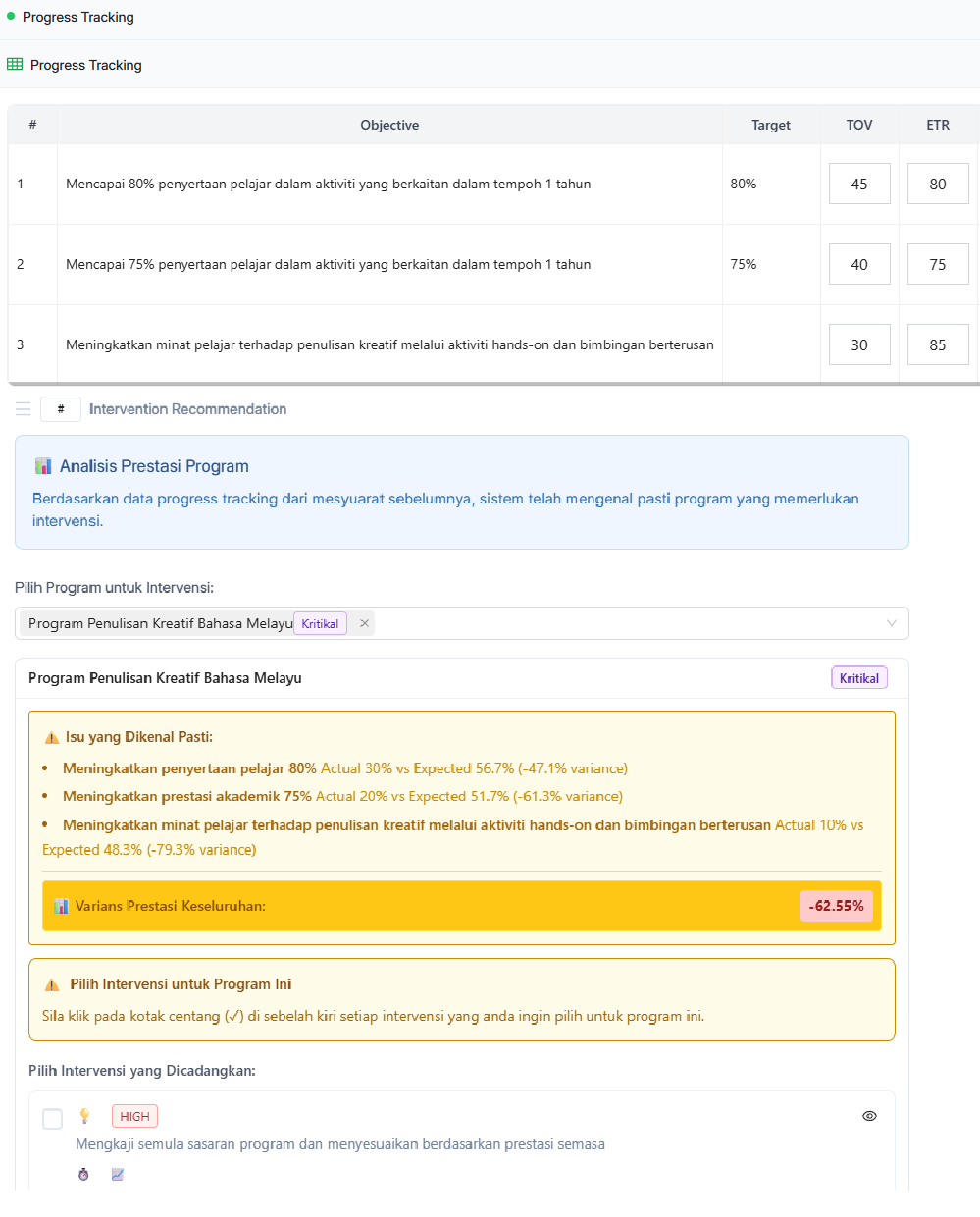980x1217 pixels.
Task: Click the grid table icon beside Progress Tracking
Action: pos(14,64)
